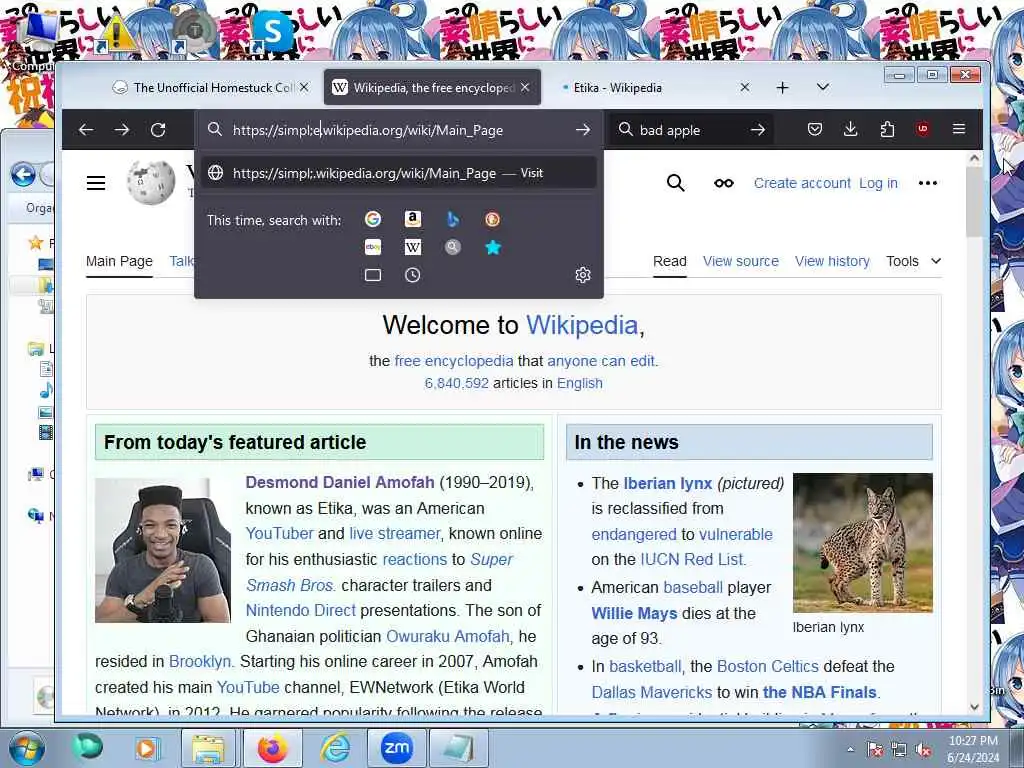The image size is (1024, 768).
Task: Click Explorer window back button behind Firefox
Action: click(x=24, y=174)
